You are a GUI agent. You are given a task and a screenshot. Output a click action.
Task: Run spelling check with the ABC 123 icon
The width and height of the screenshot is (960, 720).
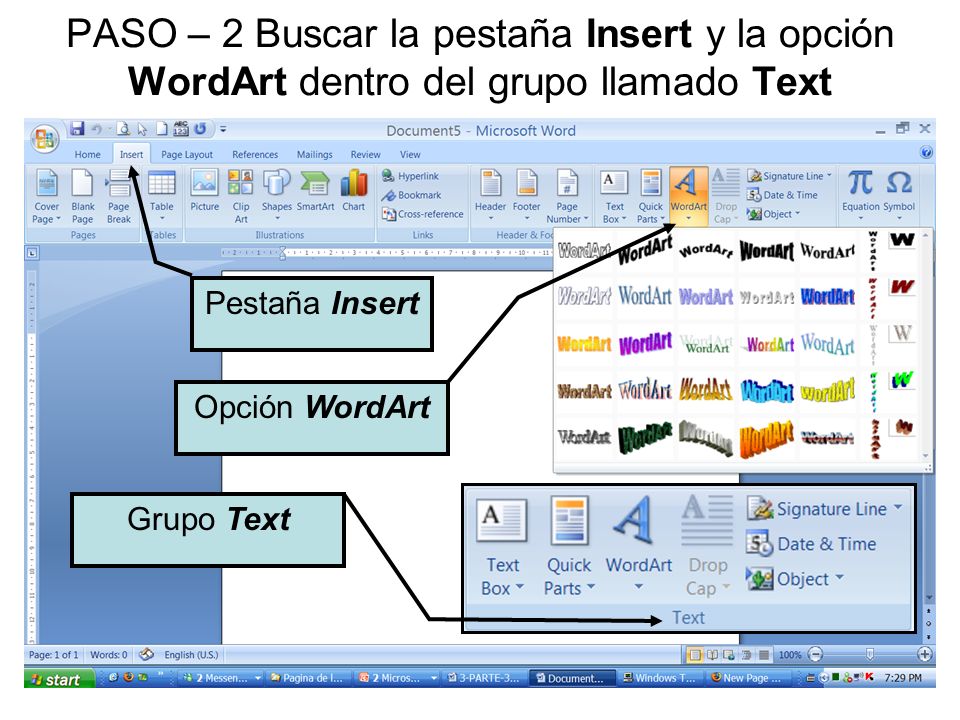tap(181, 129)
